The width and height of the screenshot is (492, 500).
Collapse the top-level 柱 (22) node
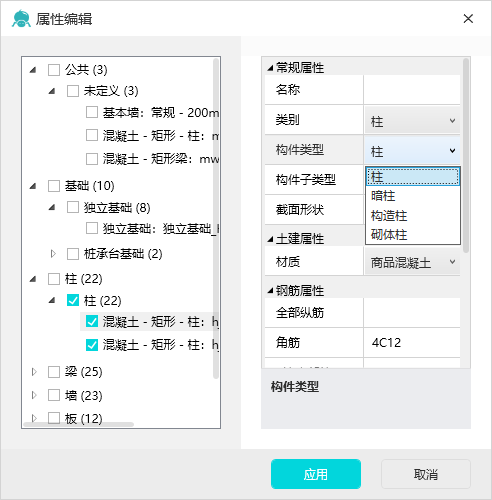[x=33, y=279]
